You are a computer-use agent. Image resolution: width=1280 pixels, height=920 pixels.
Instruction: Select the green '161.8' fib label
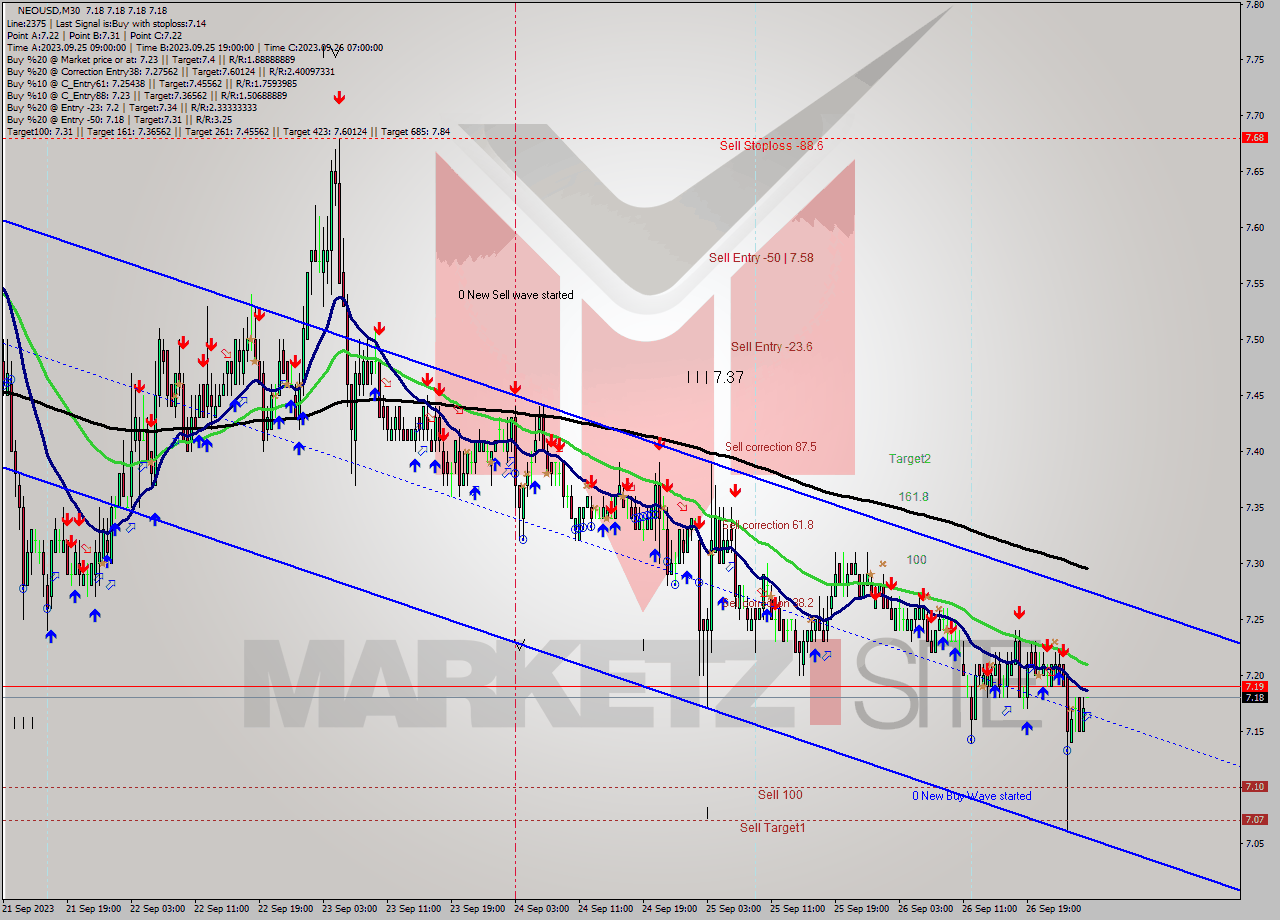coord(913,496)
